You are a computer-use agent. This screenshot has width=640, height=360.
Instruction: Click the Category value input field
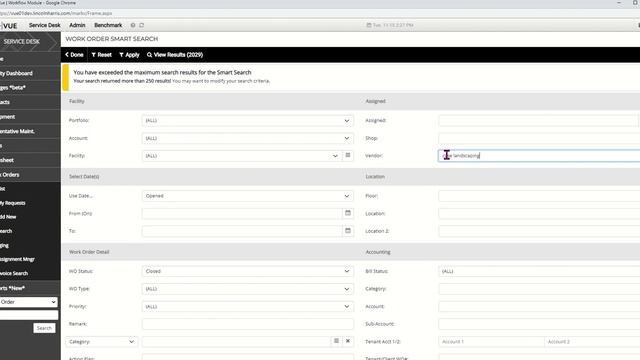[236, 341]
